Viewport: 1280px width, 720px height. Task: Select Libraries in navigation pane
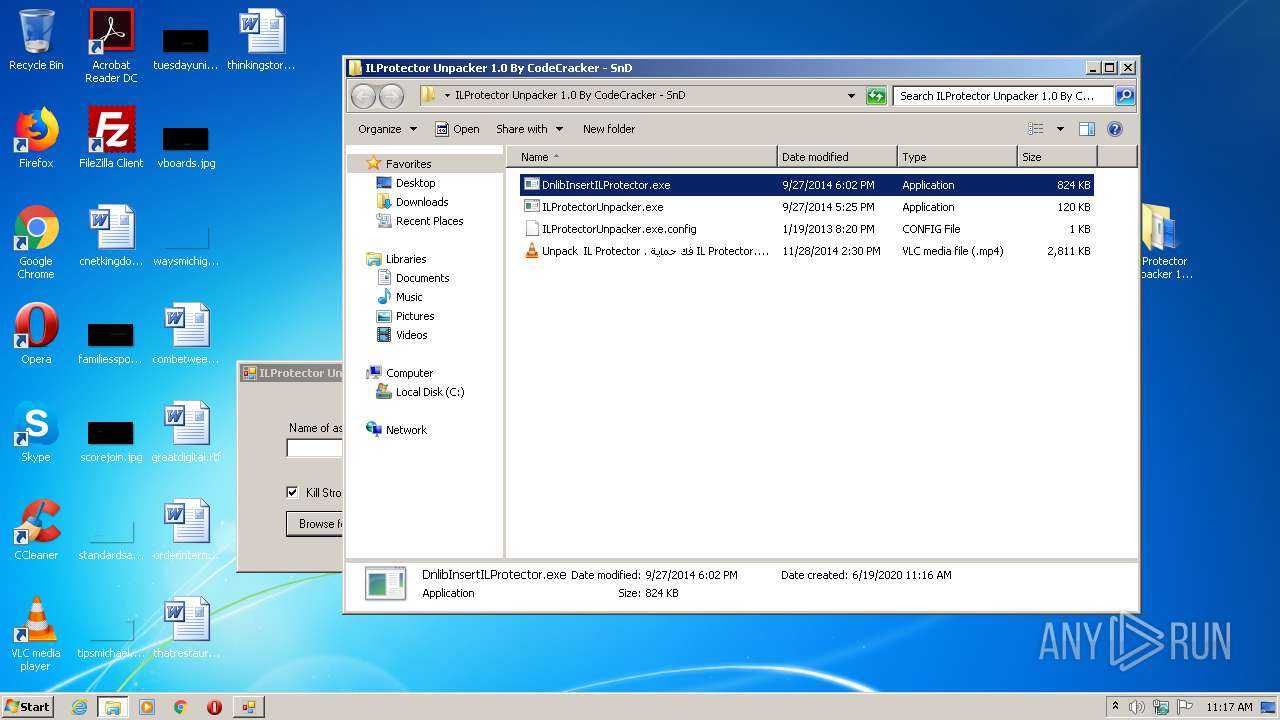[x=406, y=259]
